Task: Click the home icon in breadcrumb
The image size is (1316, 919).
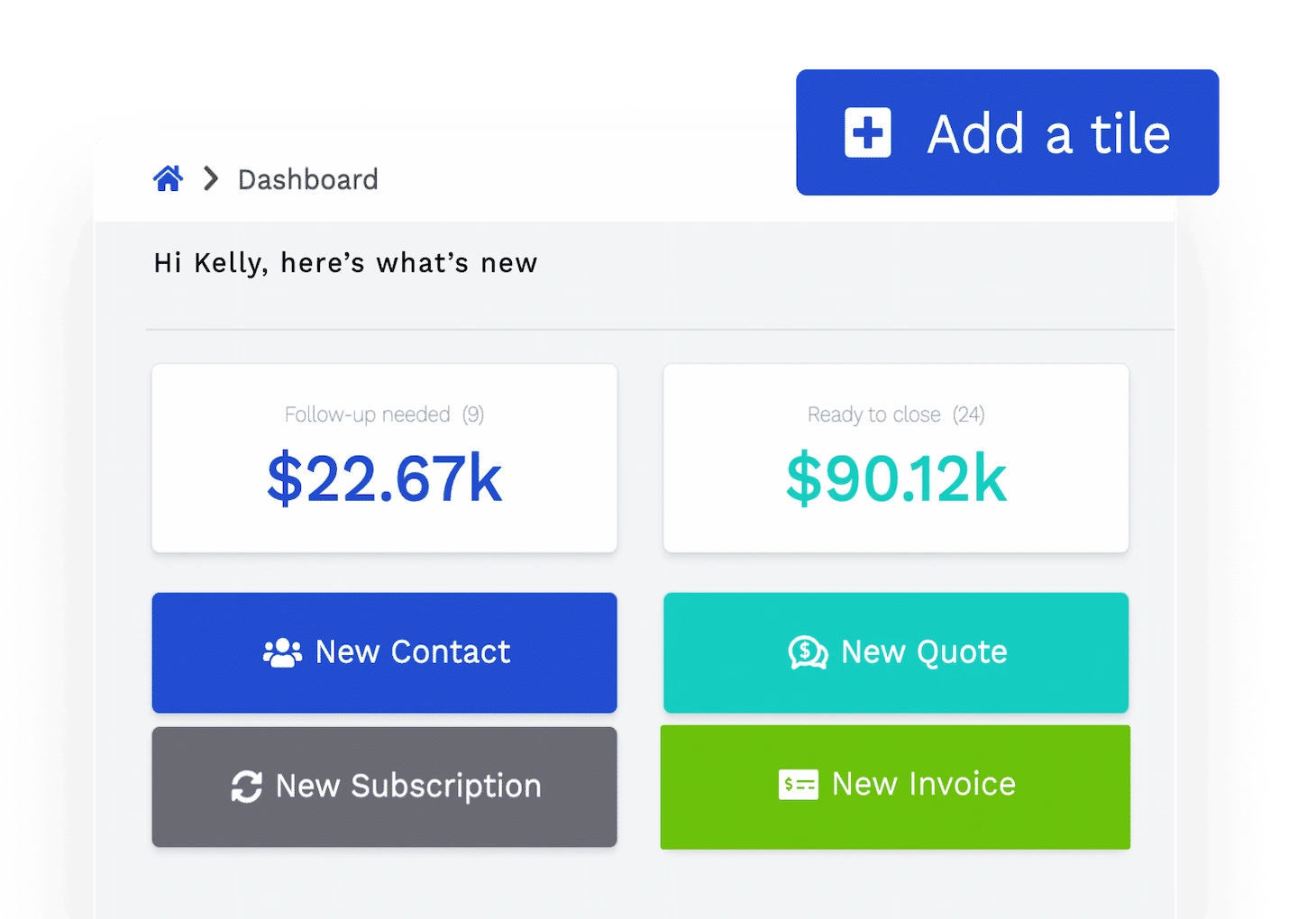Action: pyautogui.click(x=168, y=179)
